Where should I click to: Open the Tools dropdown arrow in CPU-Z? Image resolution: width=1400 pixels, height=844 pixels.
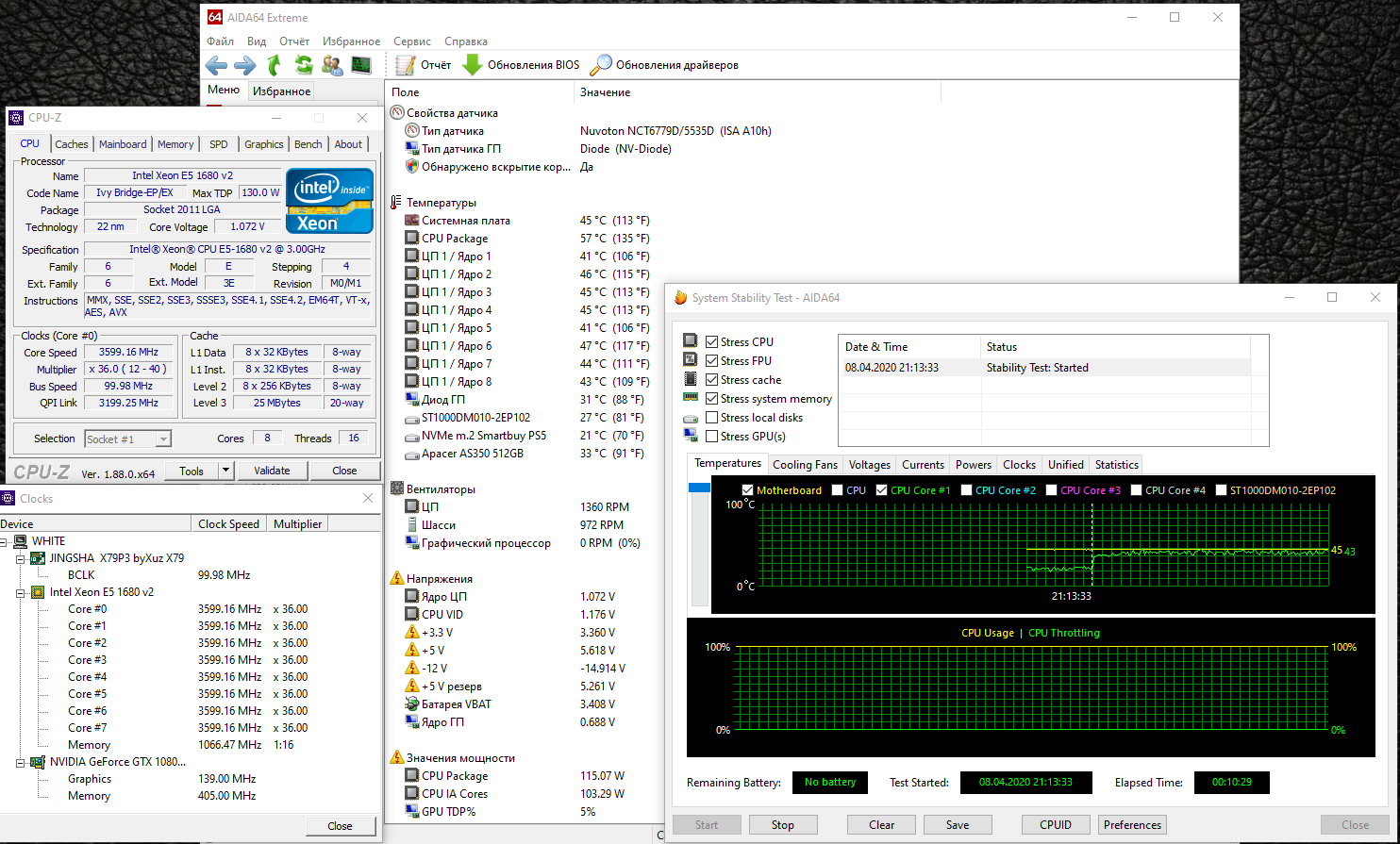(225, 471)
